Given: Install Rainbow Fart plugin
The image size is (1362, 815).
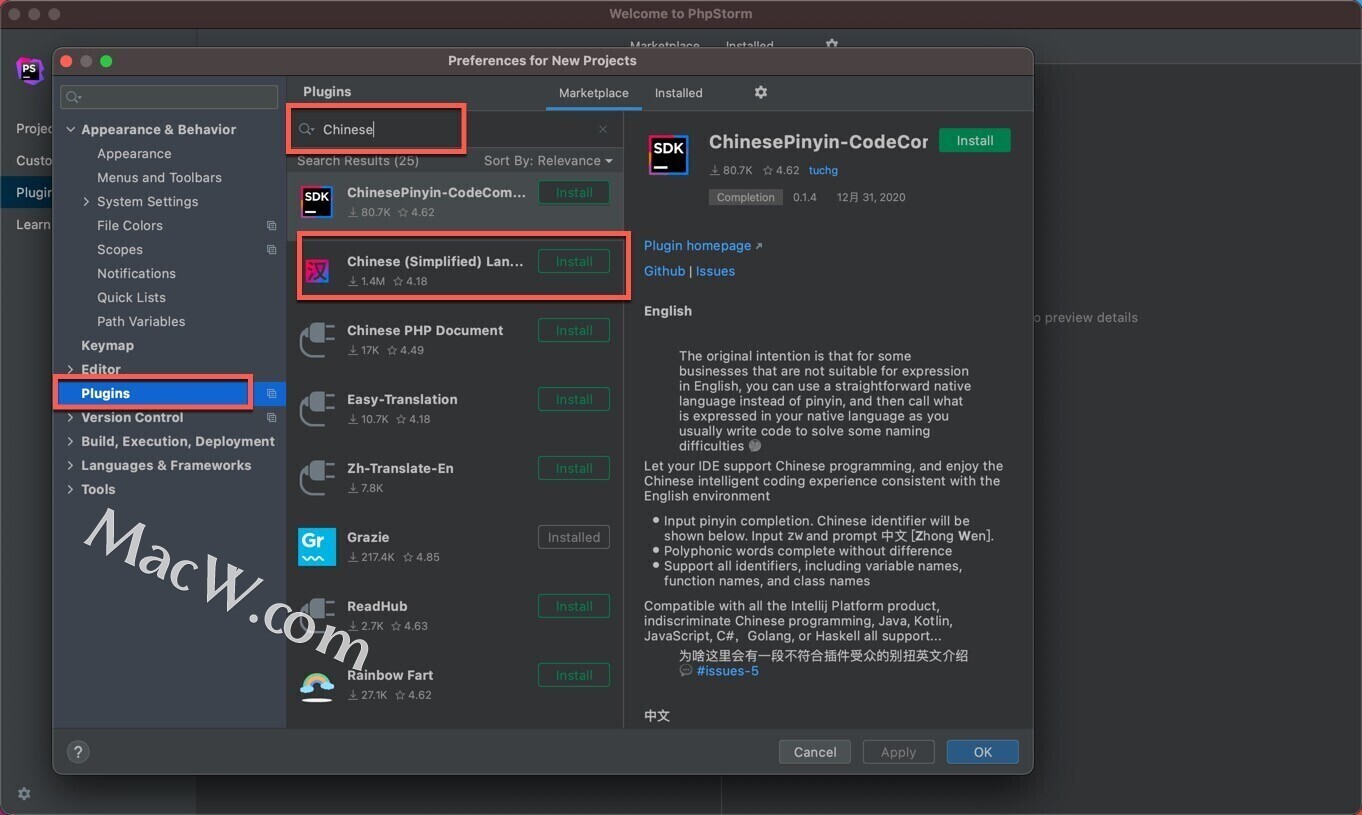Looking at the screenshot, I should coord(574,676).
